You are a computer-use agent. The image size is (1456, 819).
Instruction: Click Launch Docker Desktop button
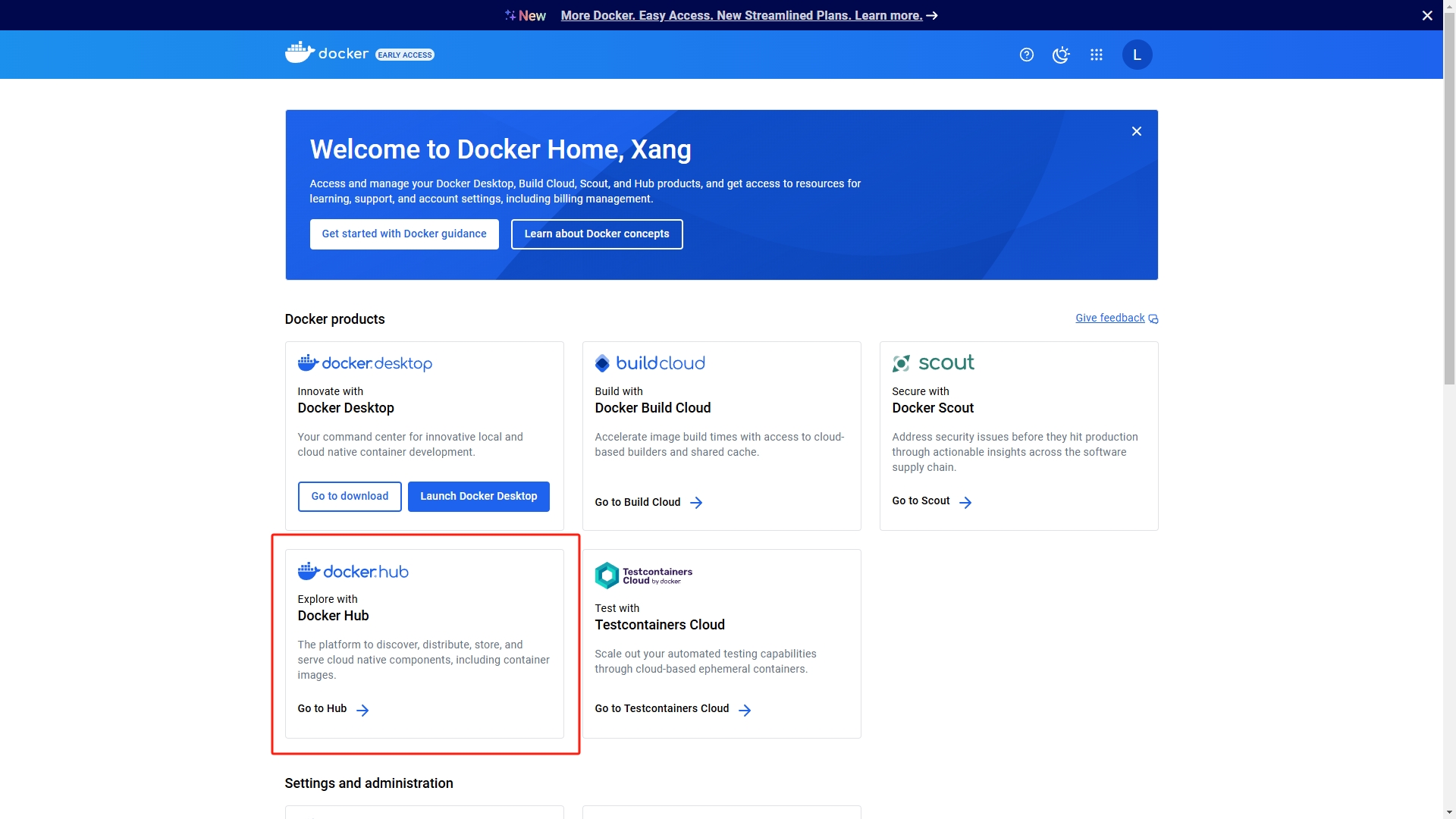coord(479,497)
